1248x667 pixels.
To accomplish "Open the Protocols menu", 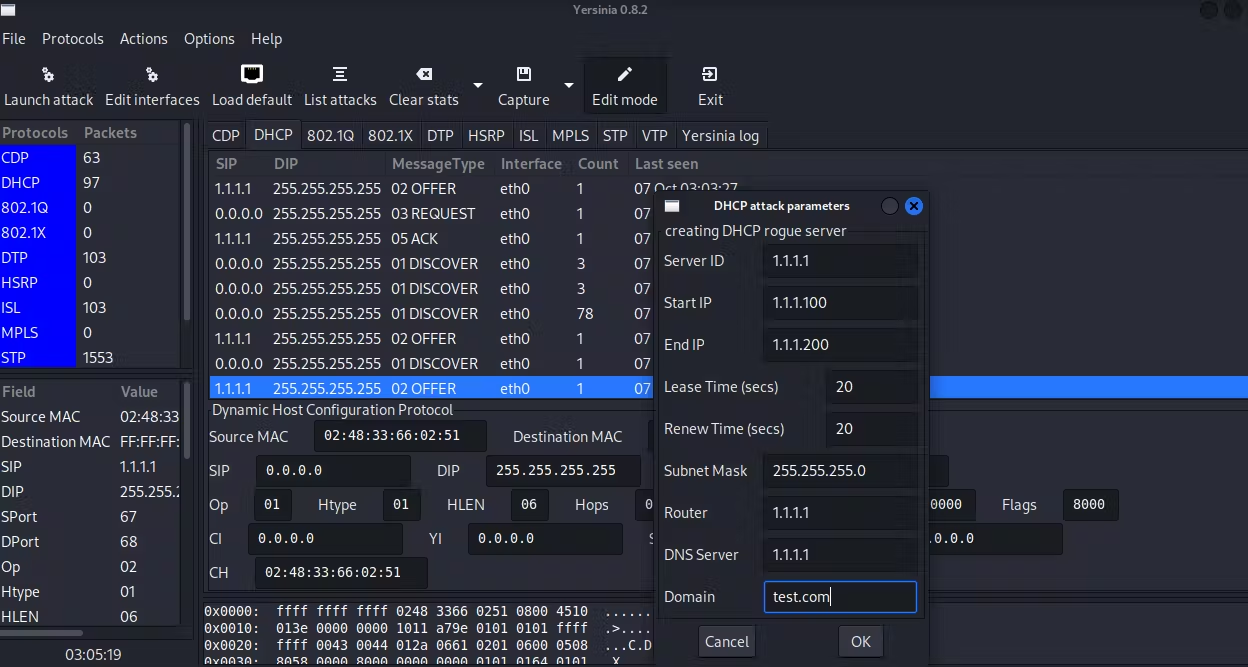I will (72, 39).
